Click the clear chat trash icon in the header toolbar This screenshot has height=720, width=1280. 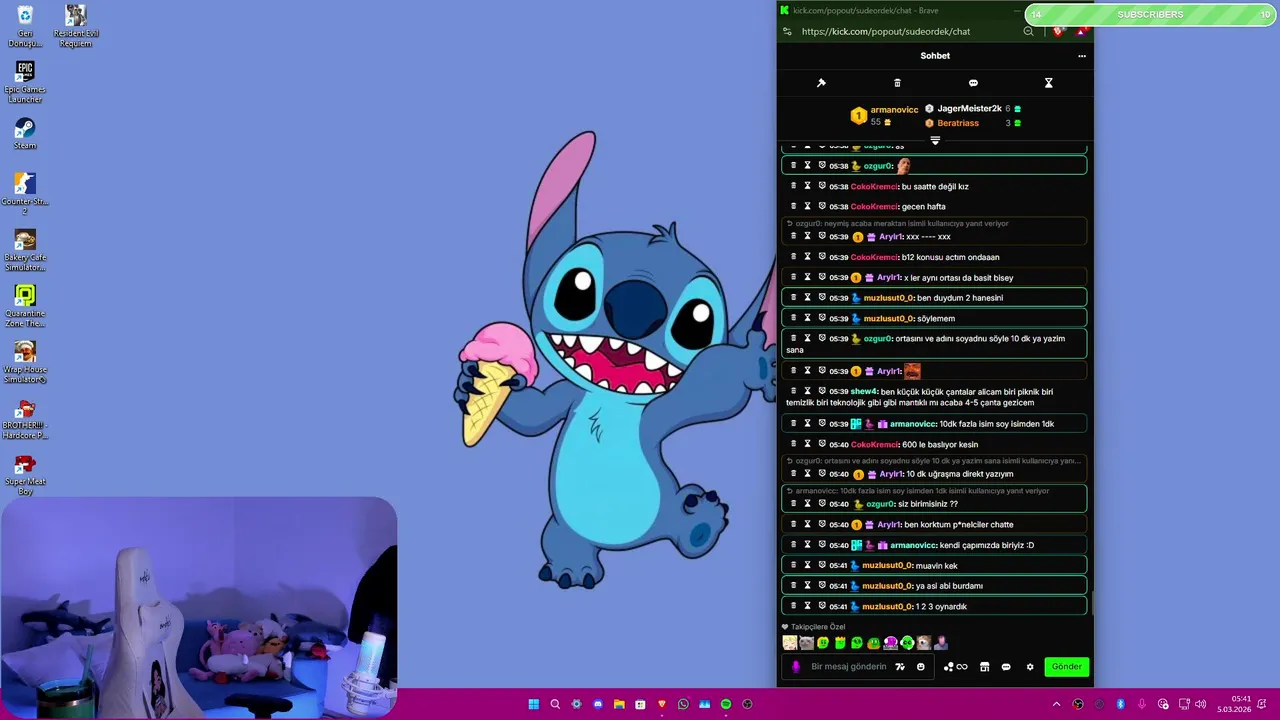897,83
